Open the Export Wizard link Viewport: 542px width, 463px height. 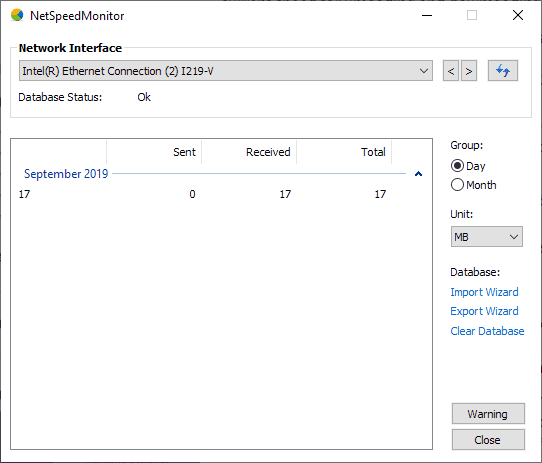[484, 311]
